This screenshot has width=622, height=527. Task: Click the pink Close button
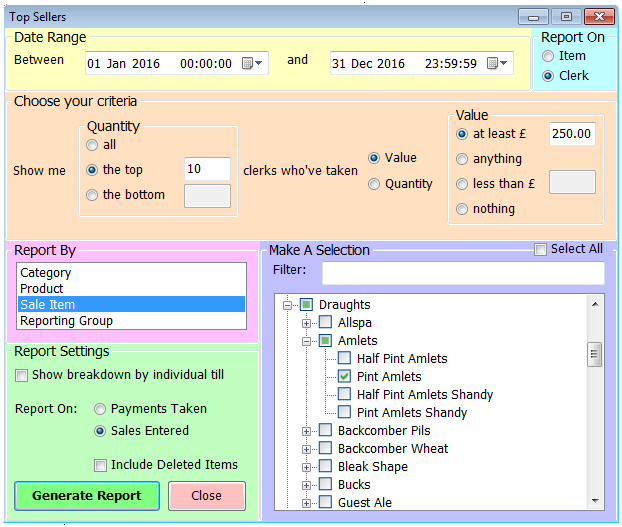[207, 496]
